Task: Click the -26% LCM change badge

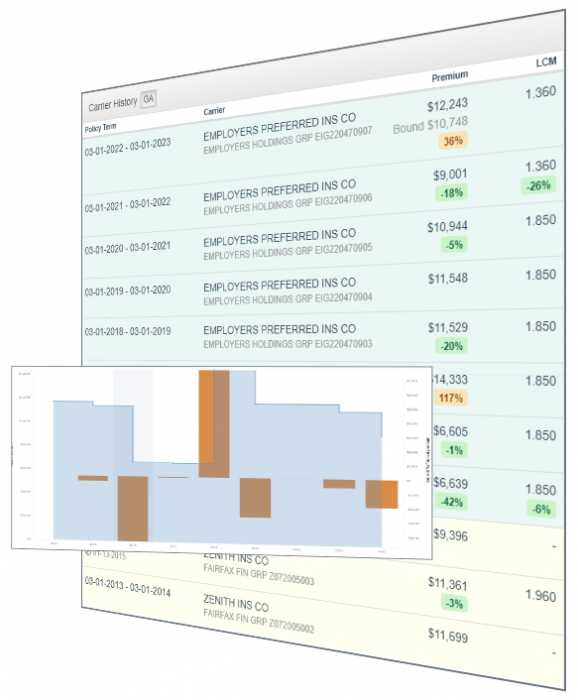Action: [x=538, y=185]
